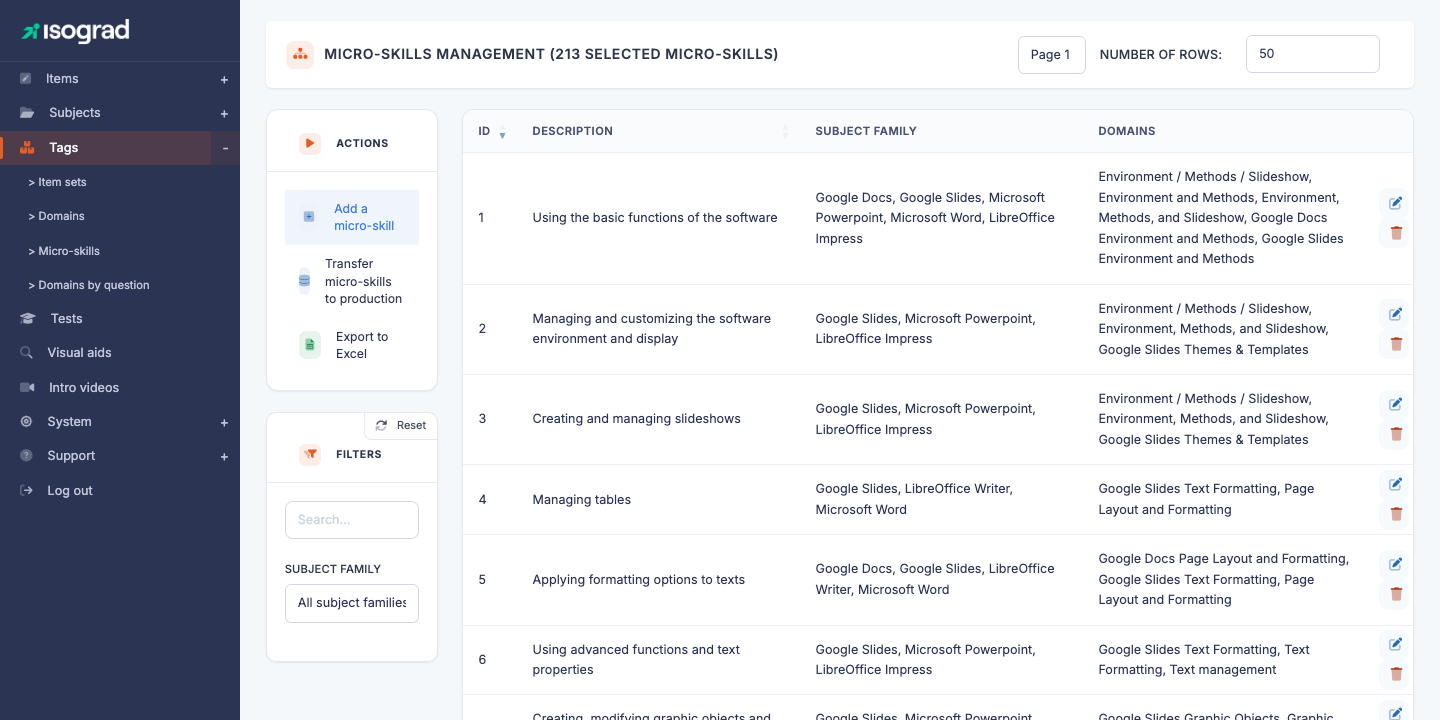Click the Export to Excel file icon
This screenshot has height=720, width=1440.
pos(310,345)
